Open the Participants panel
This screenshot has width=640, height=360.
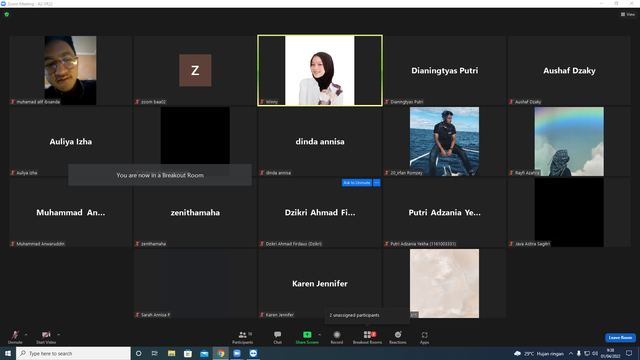tap(243, 337)
